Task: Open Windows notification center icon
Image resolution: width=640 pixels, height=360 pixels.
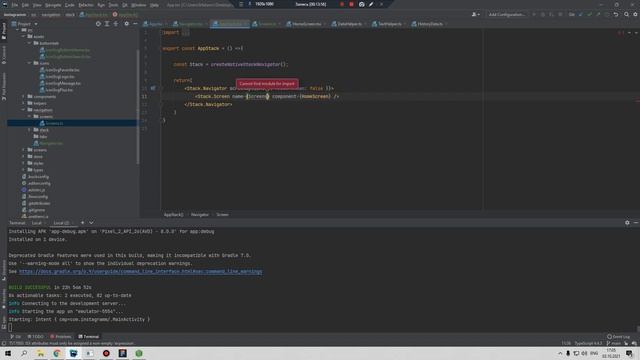Action: coord(629,353)
